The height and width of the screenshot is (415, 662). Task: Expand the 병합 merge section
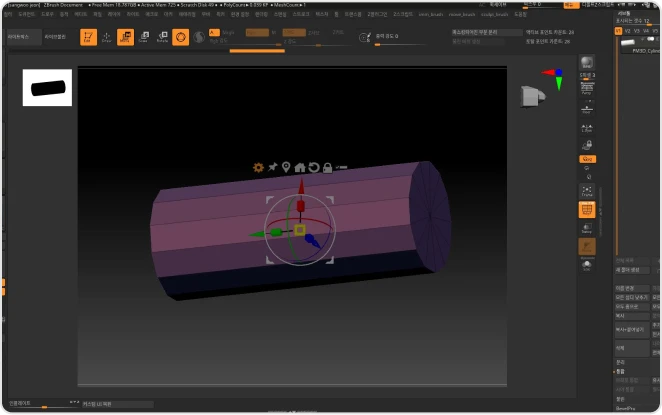620,372
